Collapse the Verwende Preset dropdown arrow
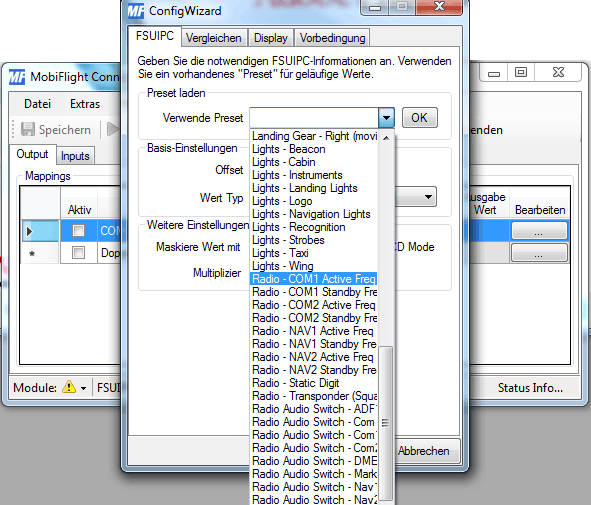Screen dimensions: 591x505 pos(386,118)
